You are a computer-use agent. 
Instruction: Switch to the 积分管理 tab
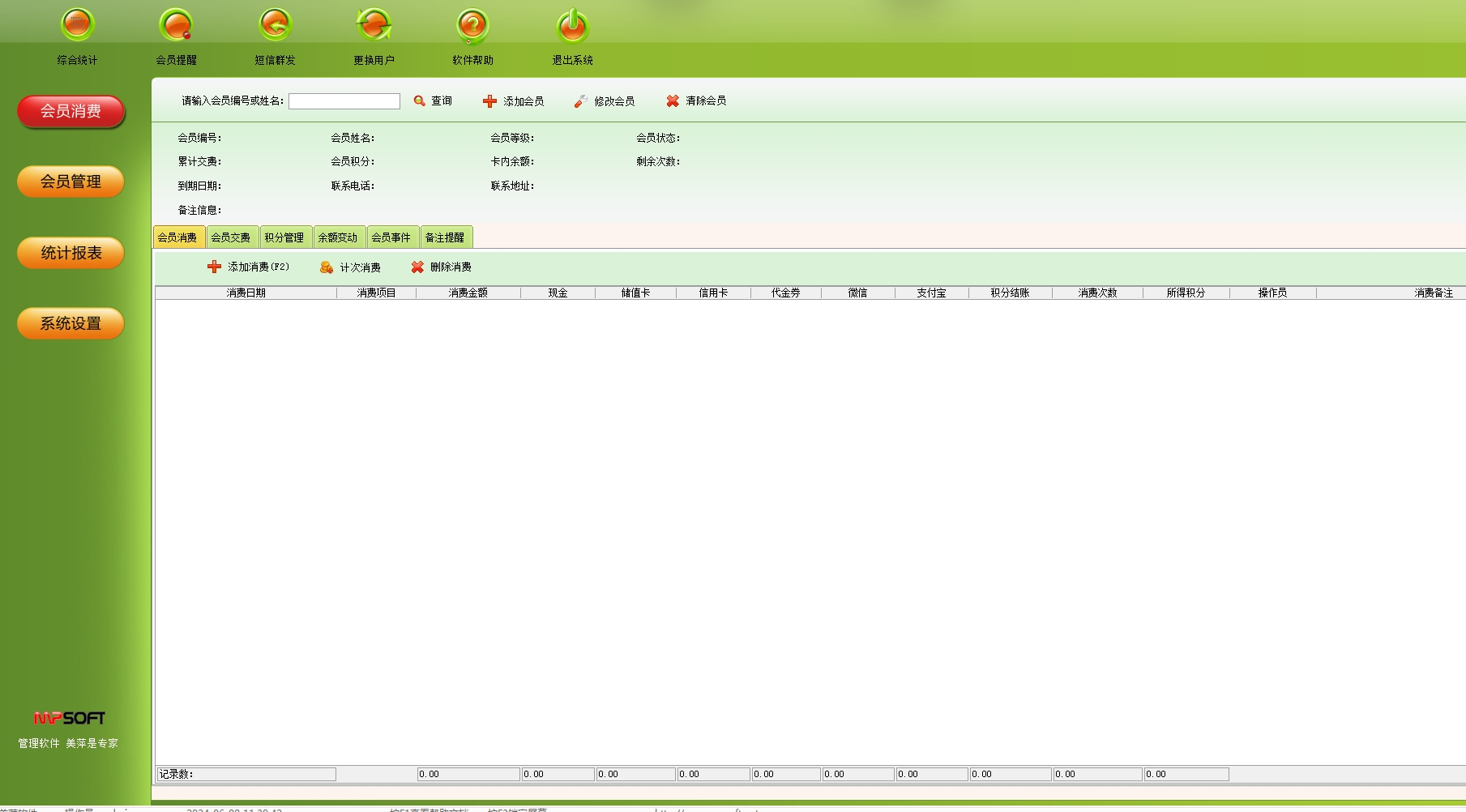(x=284, y=237)
